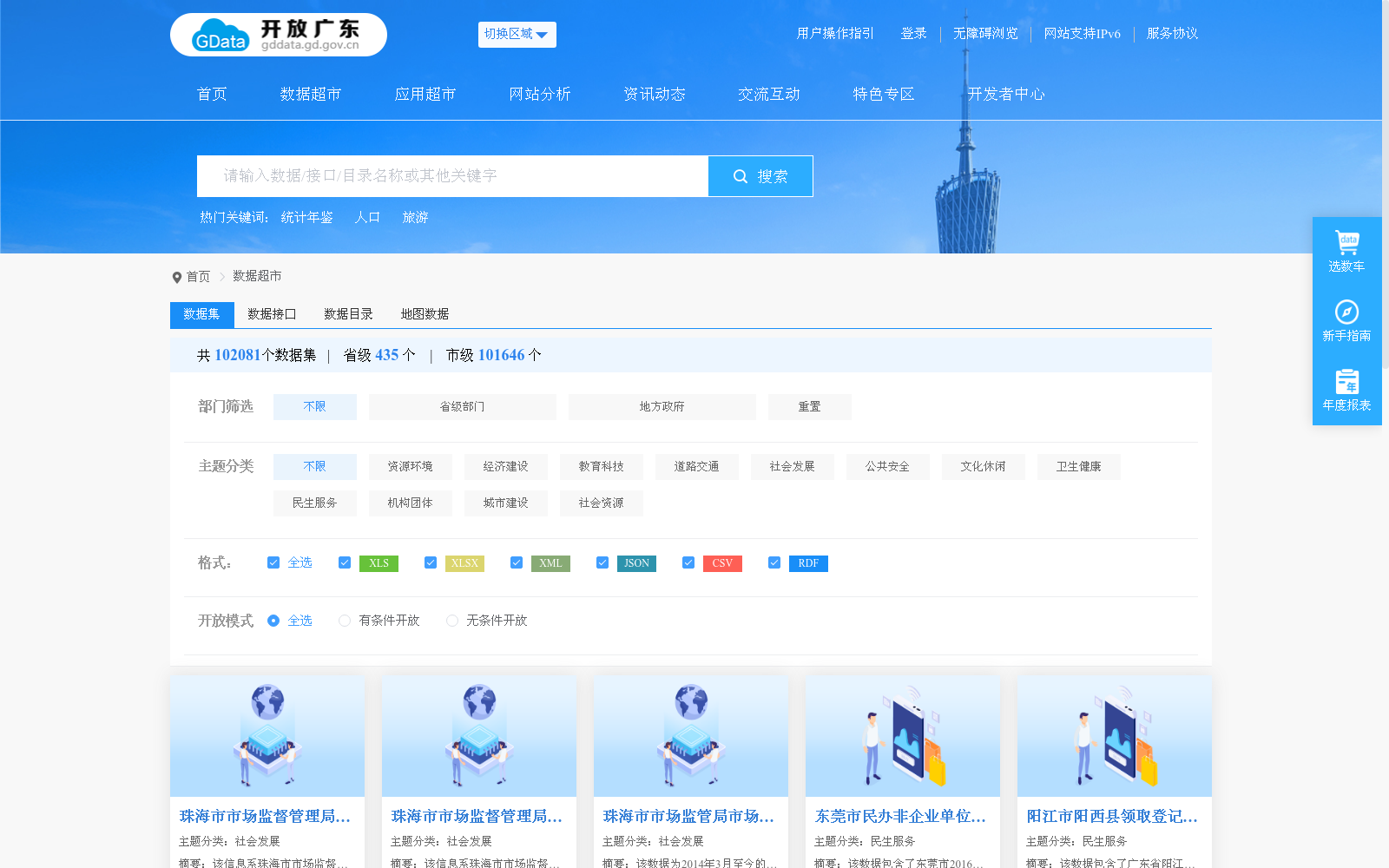Open the 统计年鉴 hot keyword link

tap(306, 217)
